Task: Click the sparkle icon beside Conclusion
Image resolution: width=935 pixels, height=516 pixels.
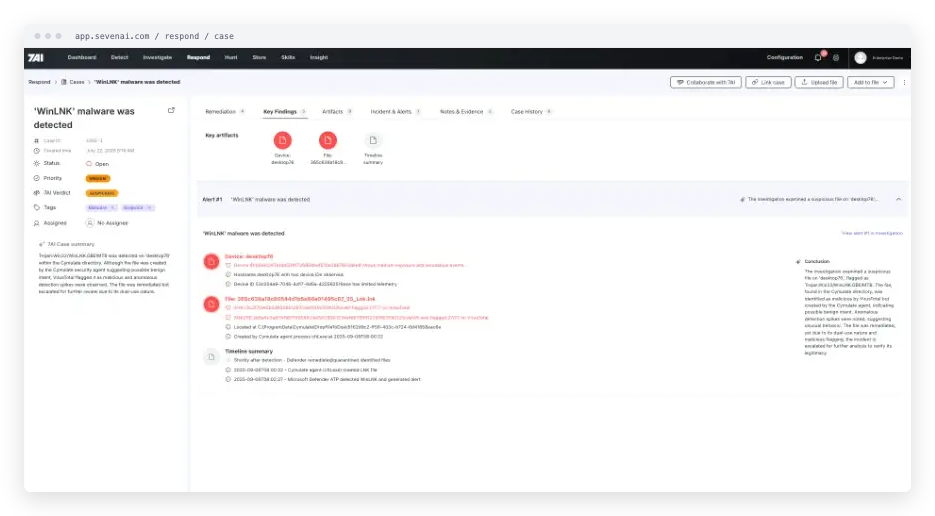Action: (798, 261)
